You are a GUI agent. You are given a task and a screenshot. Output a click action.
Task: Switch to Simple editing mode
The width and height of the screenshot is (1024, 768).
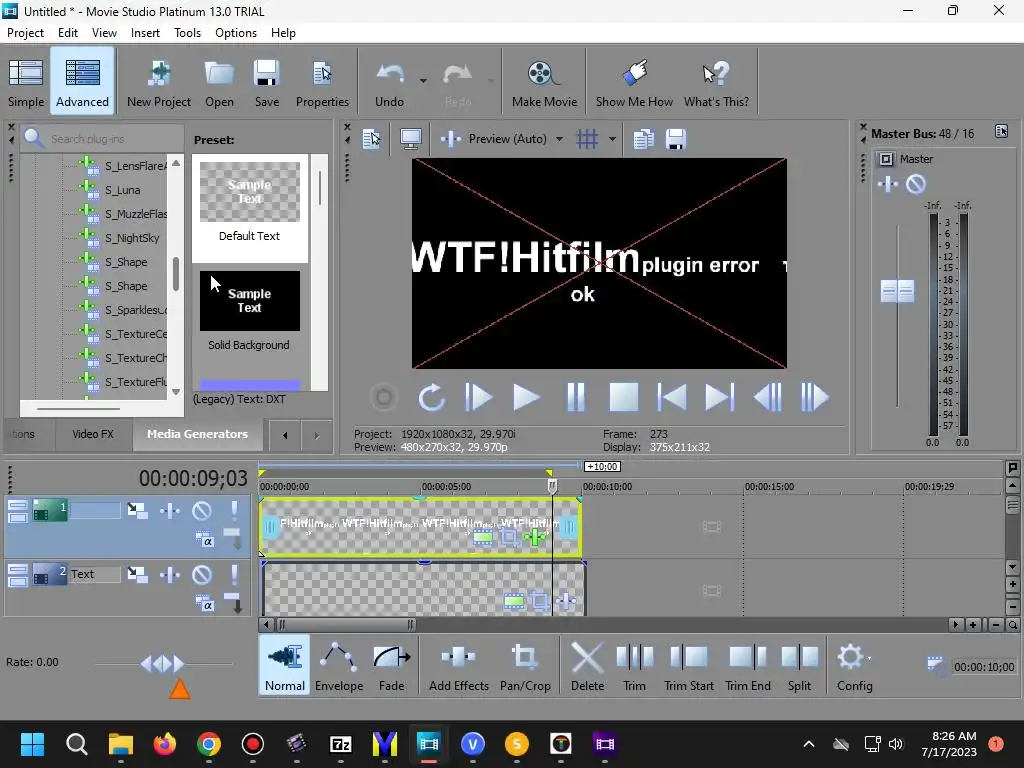click(26, 82)
